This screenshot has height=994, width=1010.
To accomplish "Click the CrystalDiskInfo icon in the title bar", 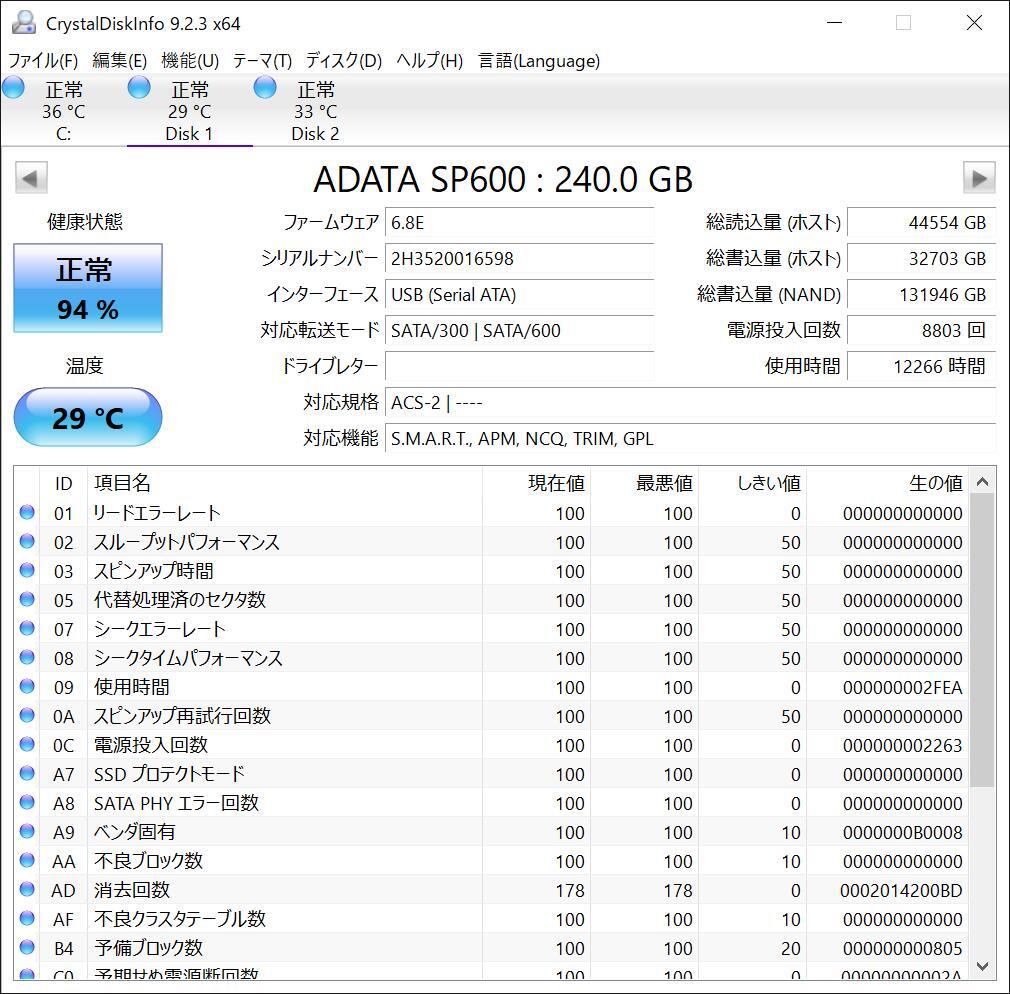I will [x=22, y=22].
